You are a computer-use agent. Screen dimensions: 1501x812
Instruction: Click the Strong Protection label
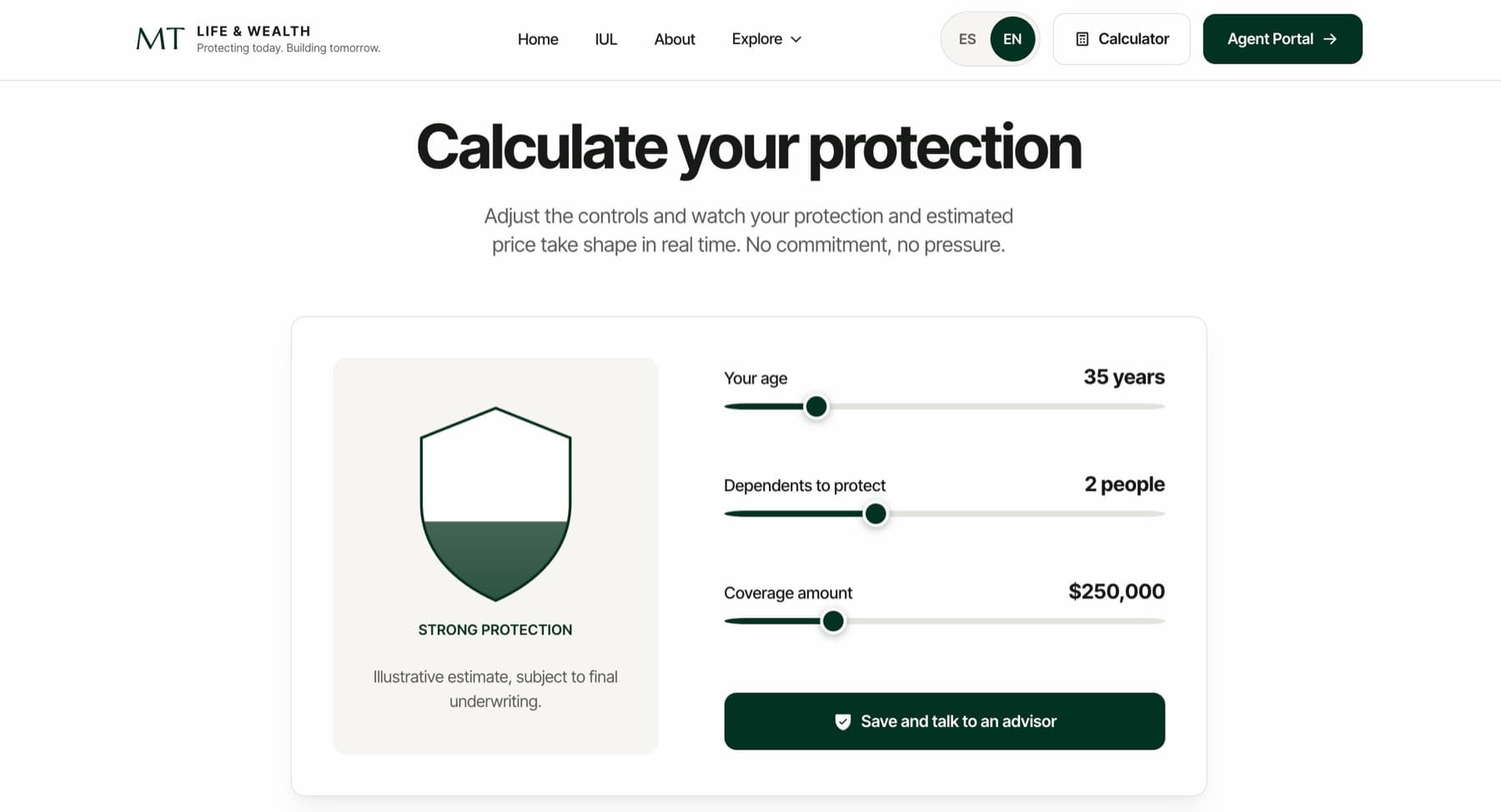tap(495, 629)
